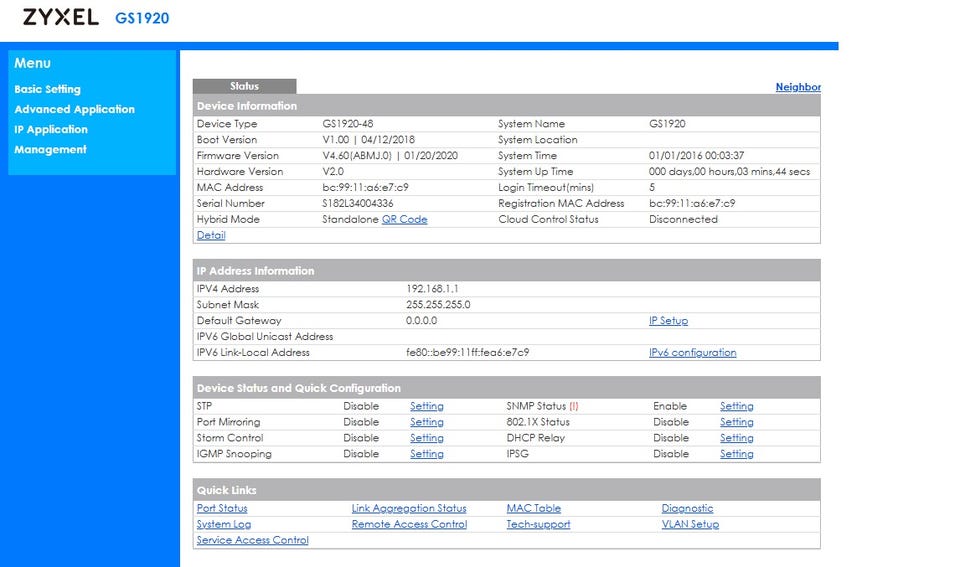960x567 pixels.
Task: Select the subnet mask 255.255.255.0
Action: pyautogui.click(x=438, y=304)
